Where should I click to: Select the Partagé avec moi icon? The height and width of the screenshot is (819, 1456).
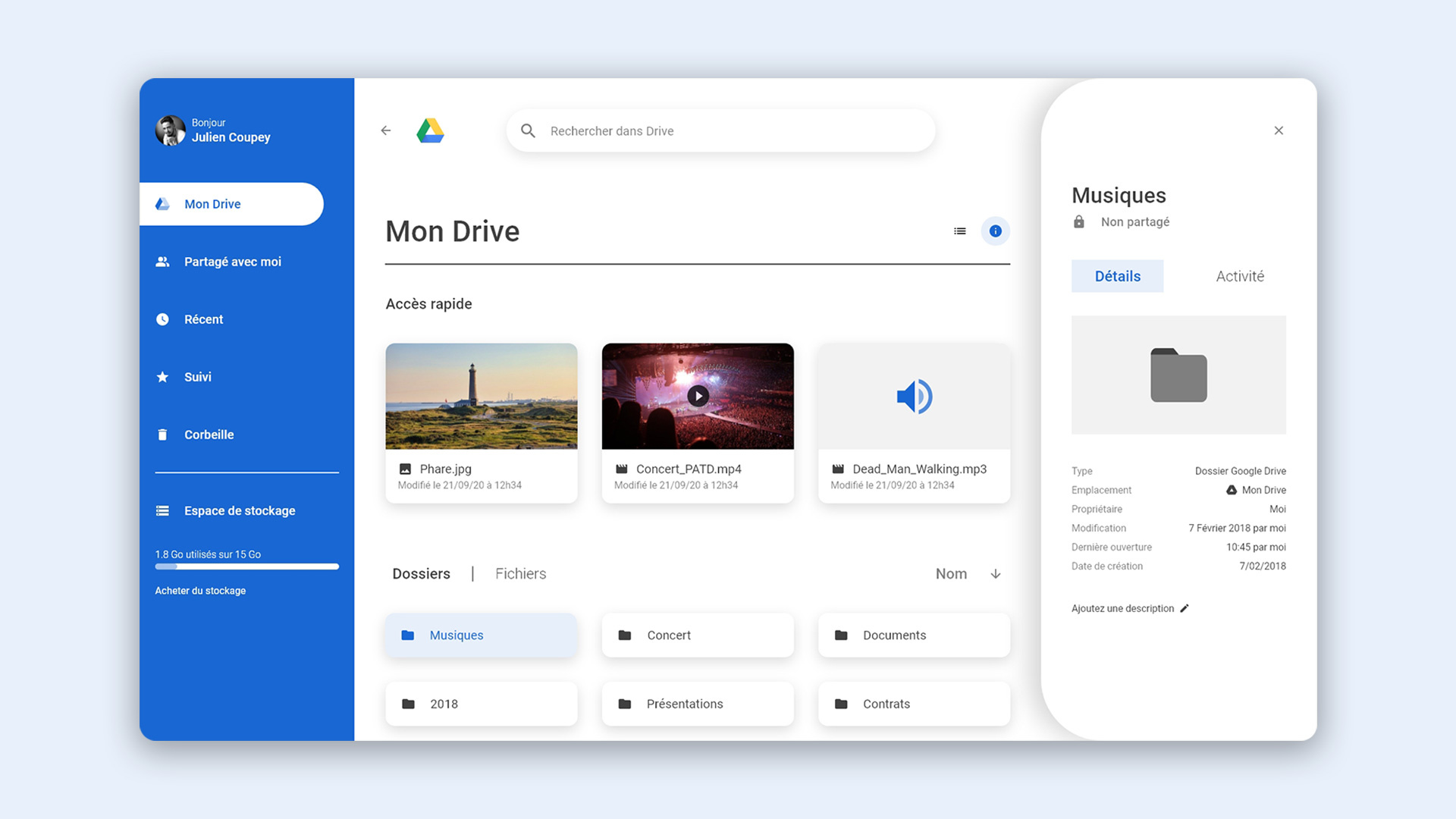pos(162,261)
